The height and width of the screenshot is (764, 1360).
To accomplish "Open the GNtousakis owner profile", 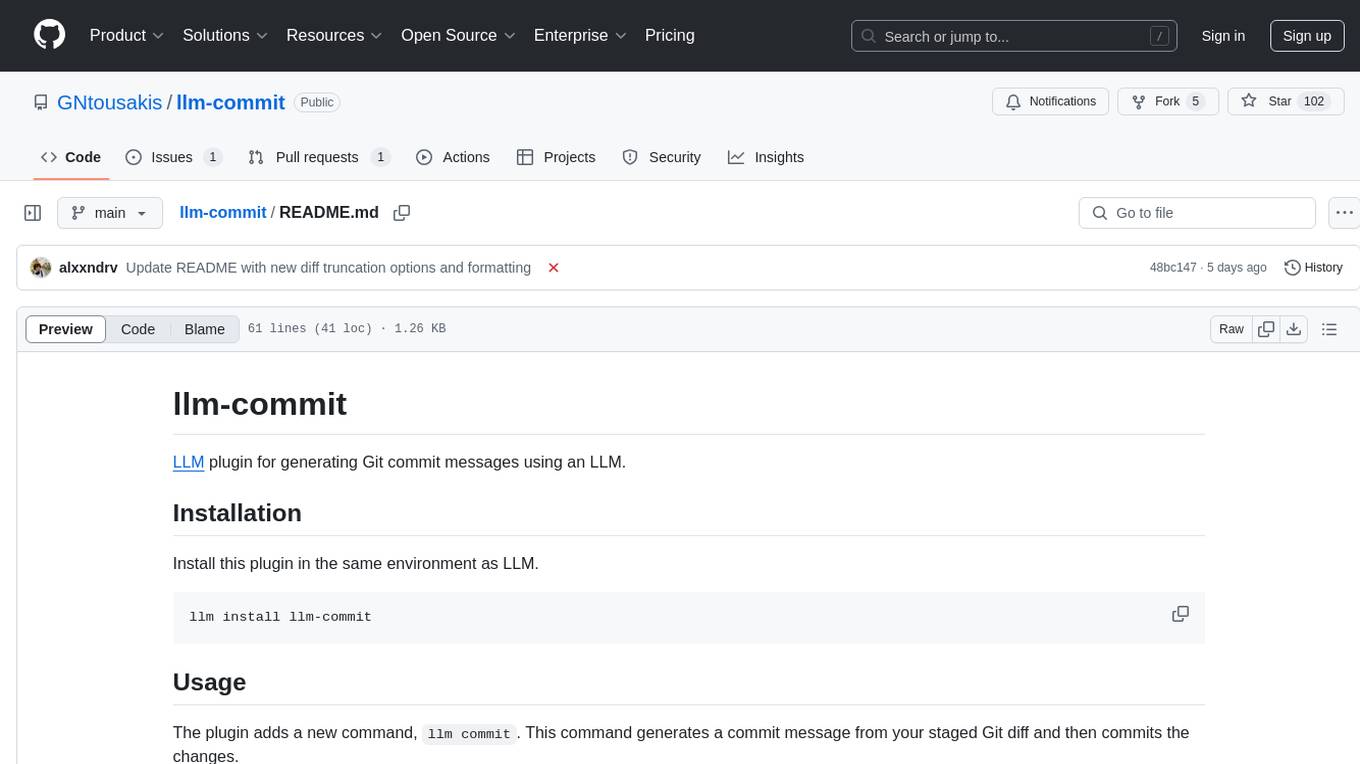I will pos(110,102).
